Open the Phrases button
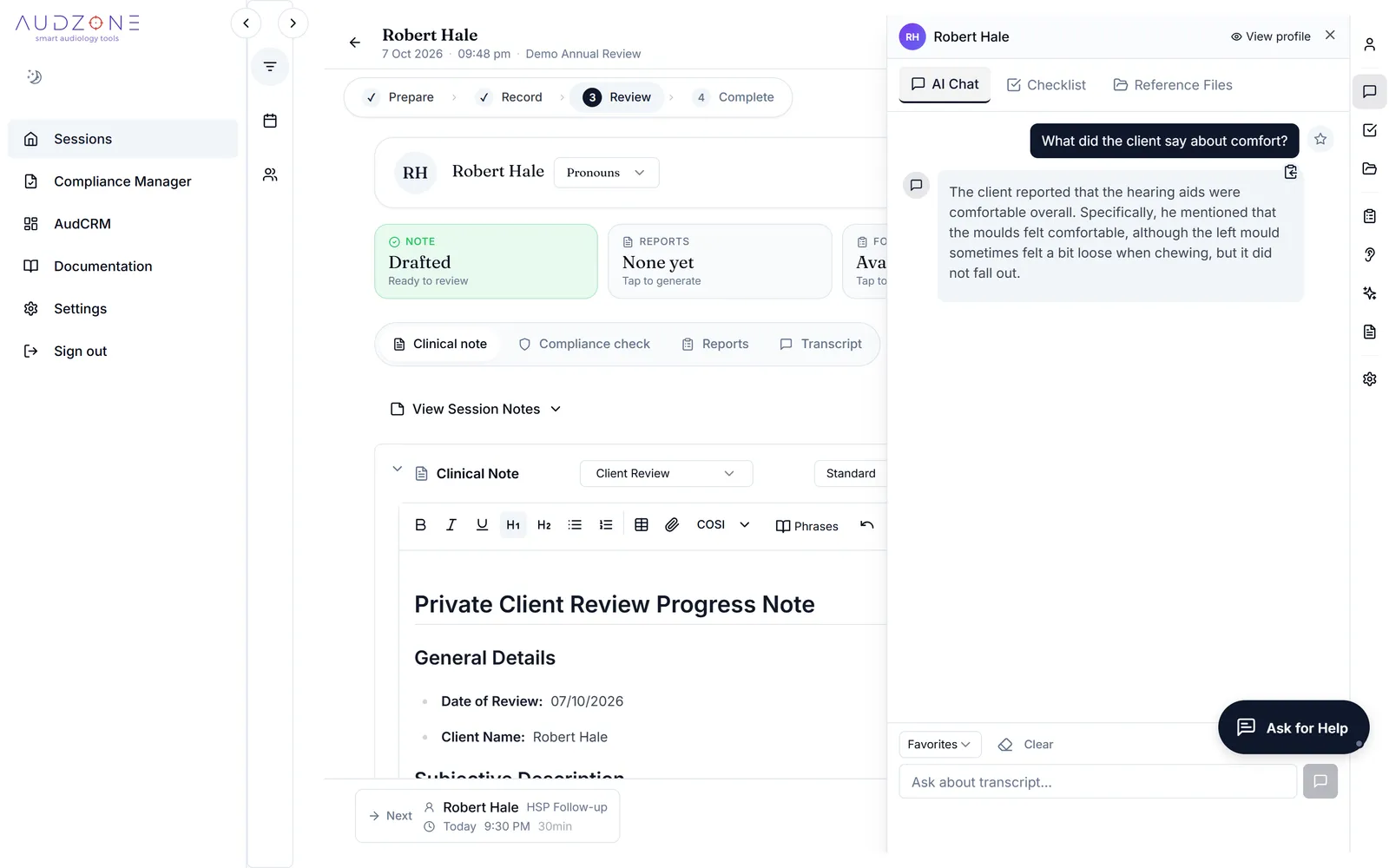Screen dimensions: 1389x868 pyautogui.click(x=806, y=526)
